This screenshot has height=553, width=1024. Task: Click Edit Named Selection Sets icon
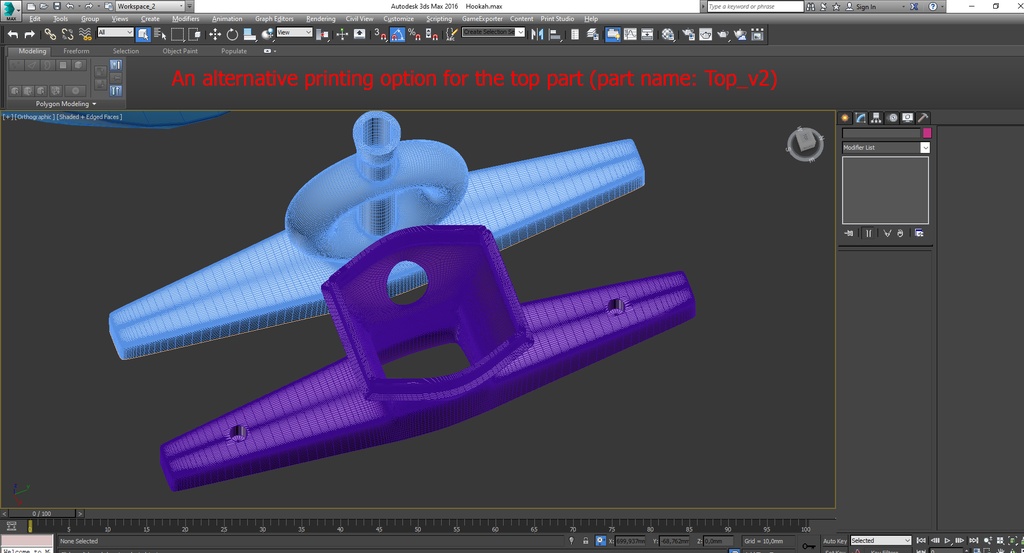(x=451, y=35)
